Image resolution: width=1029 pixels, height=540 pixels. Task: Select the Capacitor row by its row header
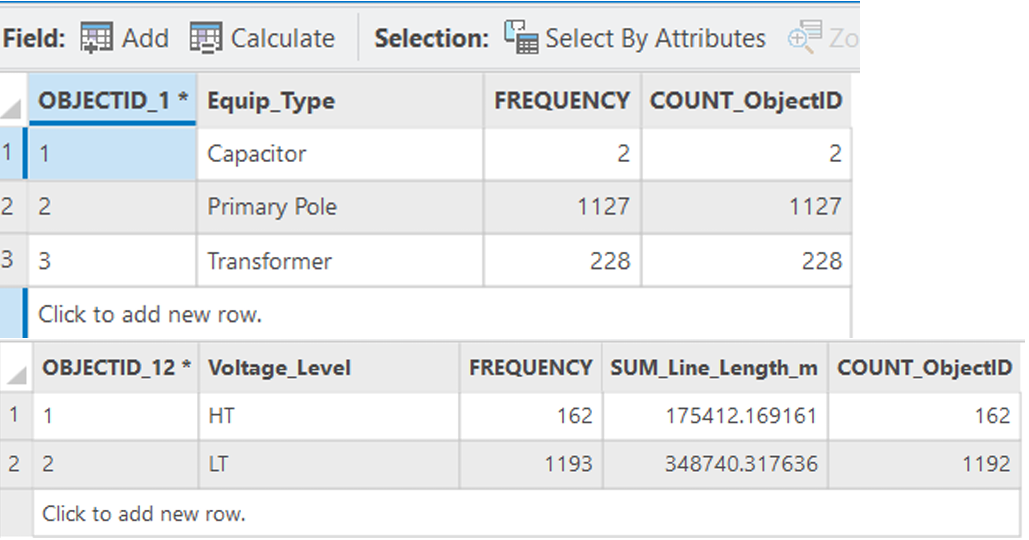coord(12,154)
